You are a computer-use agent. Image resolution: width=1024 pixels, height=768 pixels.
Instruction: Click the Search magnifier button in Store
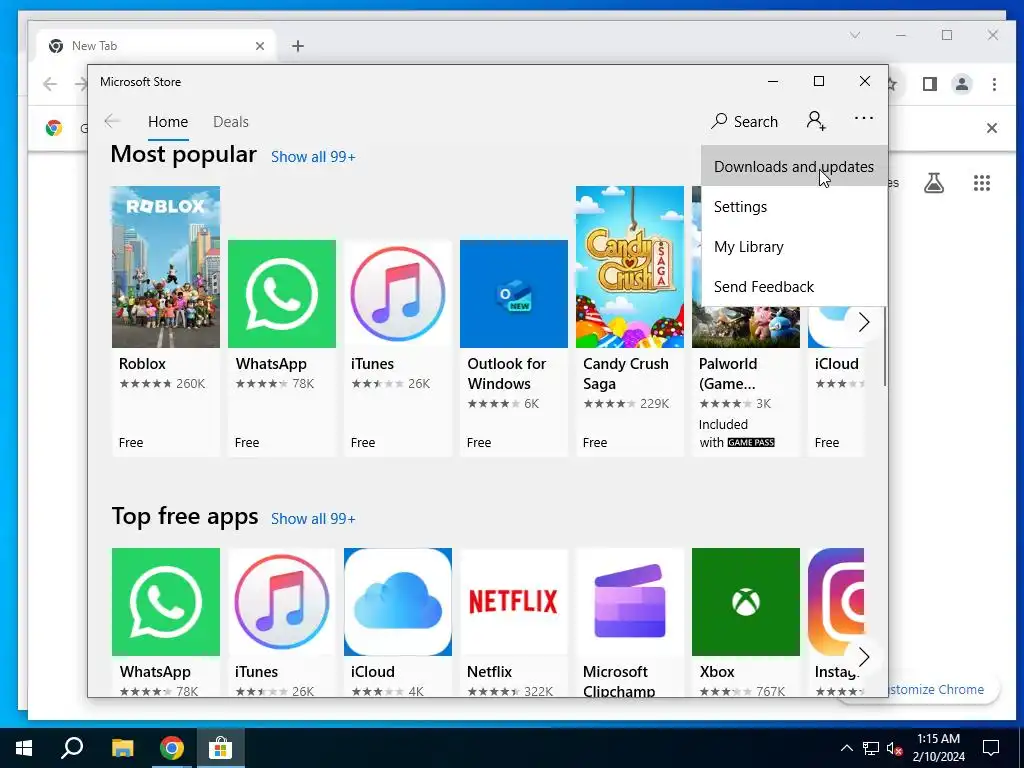pos(744,121)
